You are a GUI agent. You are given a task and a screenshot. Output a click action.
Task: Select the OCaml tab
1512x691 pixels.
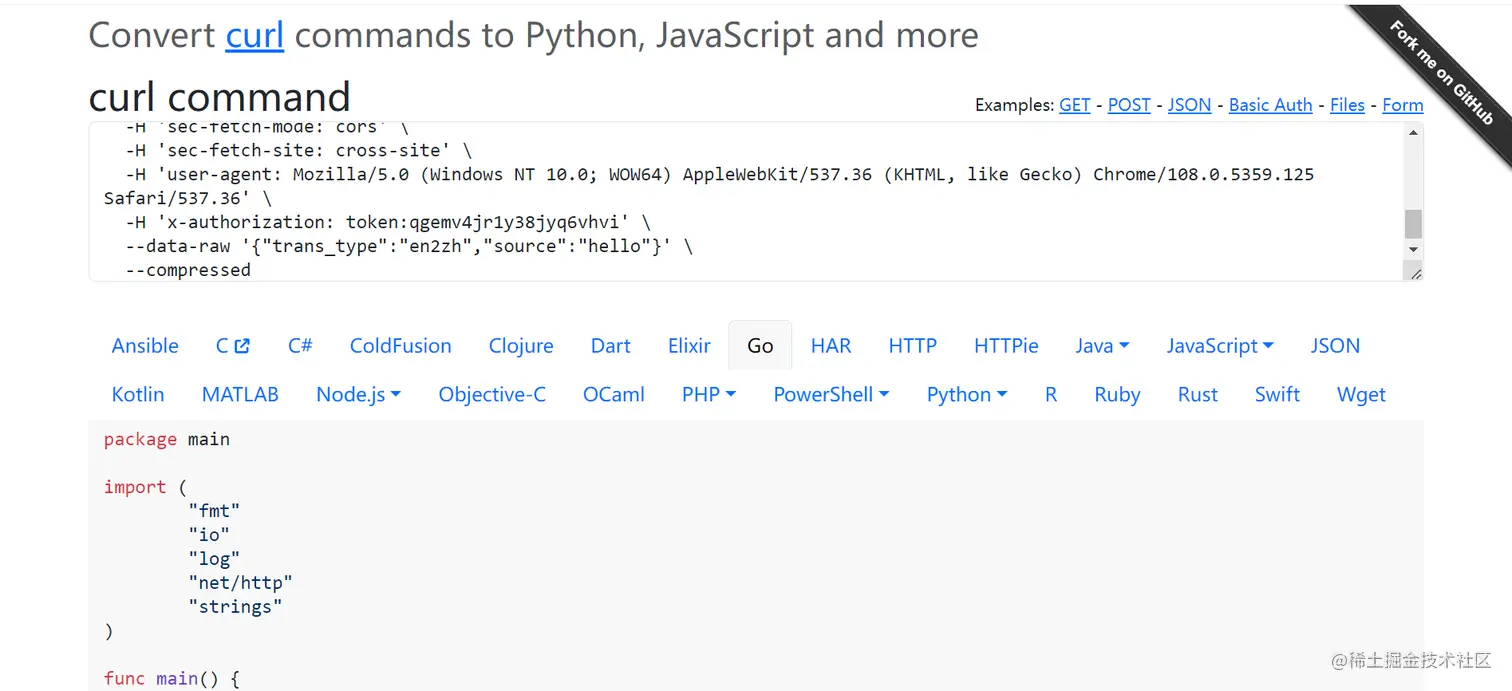614,395
